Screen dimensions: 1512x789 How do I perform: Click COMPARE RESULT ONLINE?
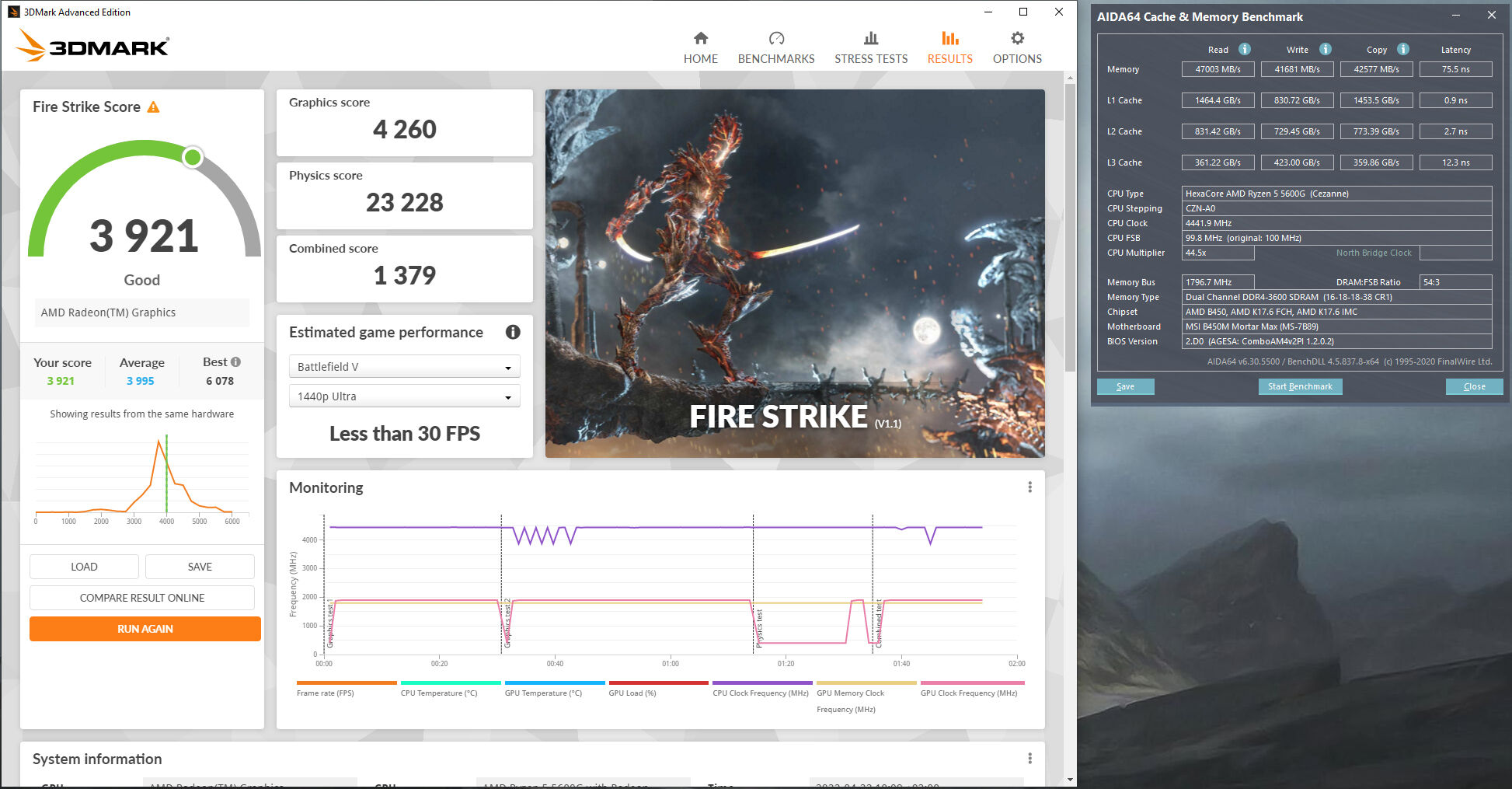(142, 598)
